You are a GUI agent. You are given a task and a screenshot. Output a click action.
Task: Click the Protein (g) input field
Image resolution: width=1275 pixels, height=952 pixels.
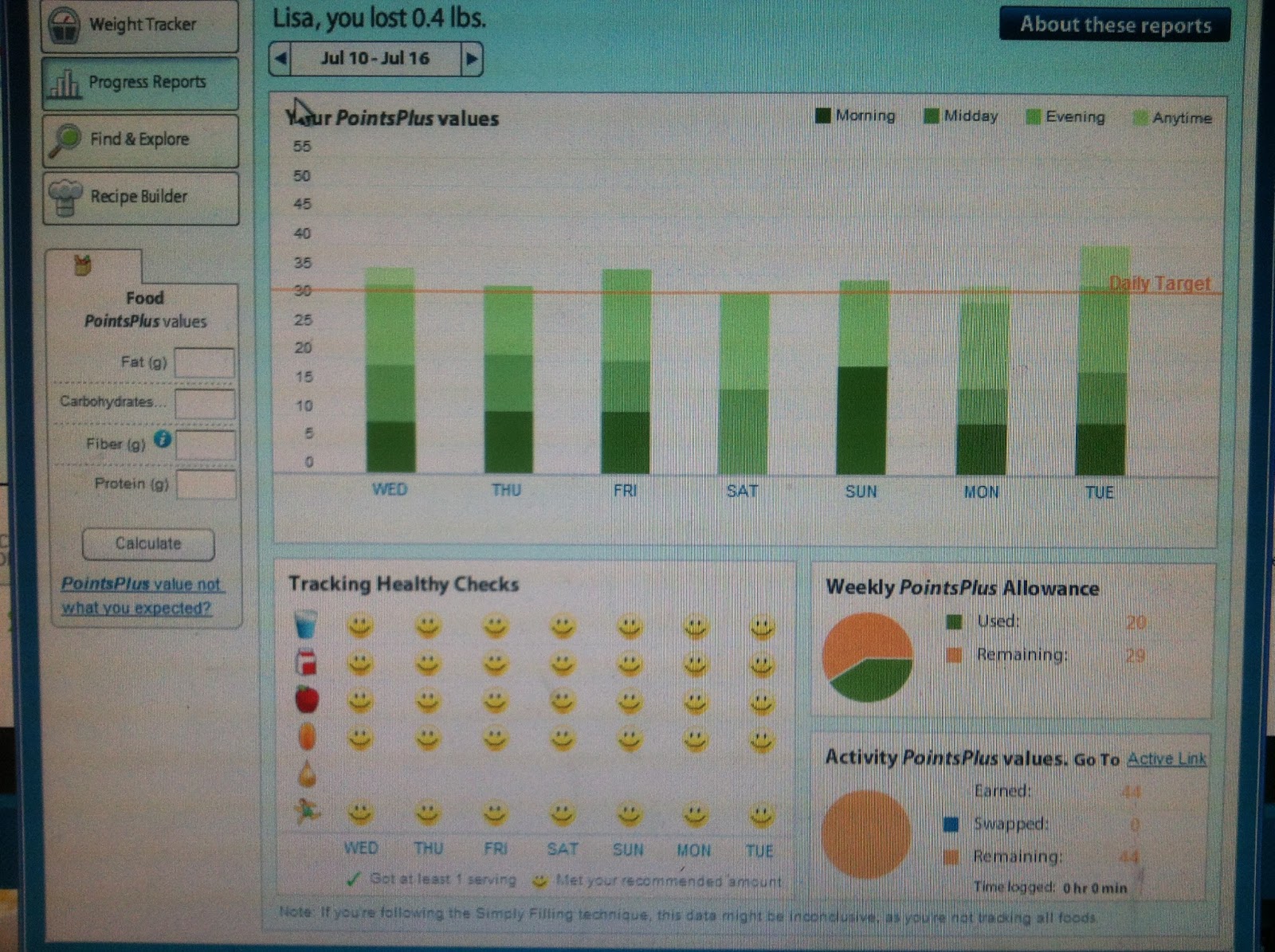[x=206, y=485]
